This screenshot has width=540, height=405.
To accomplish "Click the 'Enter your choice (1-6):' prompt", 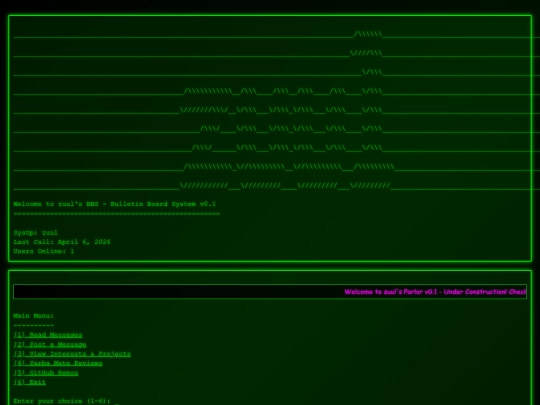I will pyautogui.click(x=62, y=401).
